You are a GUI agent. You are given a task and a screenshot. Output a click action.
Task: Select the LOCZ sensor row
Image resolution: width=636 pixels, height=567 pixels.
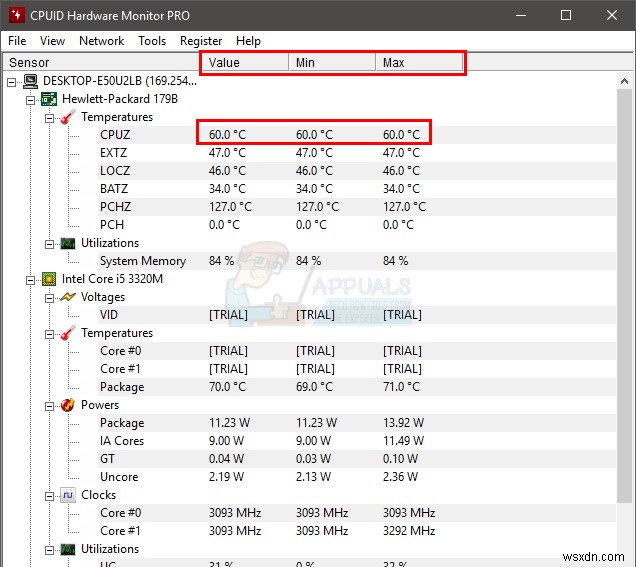[357, 171]
